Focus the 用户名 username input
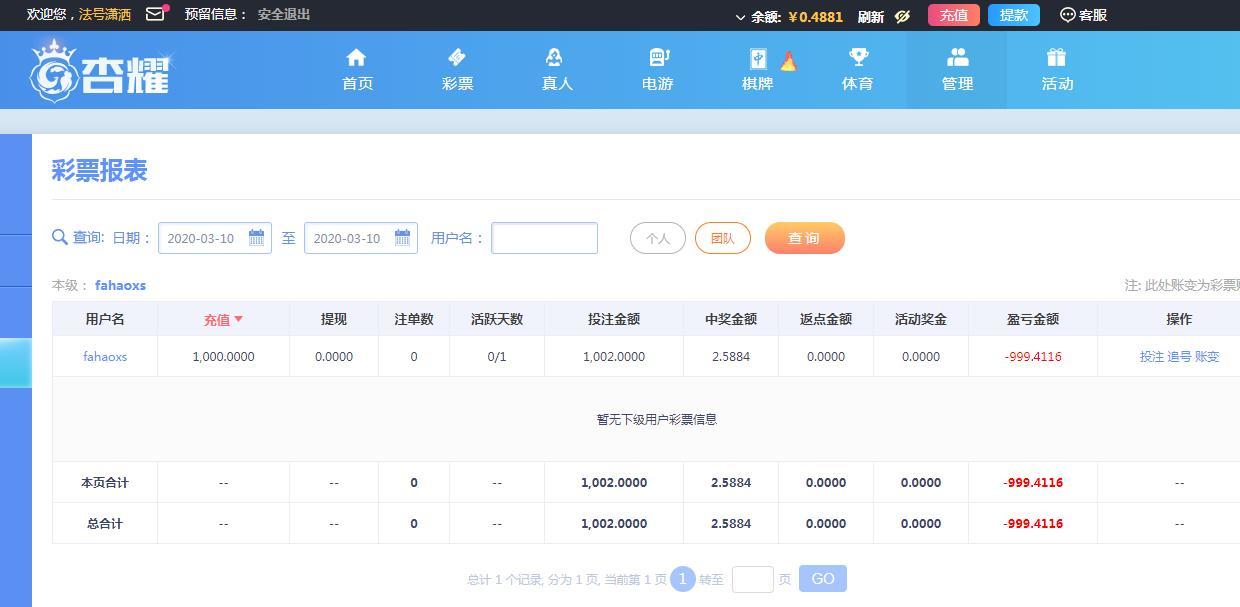This screenshot has width=1240, height=607. pyautogui.click(x=544, y=238)
